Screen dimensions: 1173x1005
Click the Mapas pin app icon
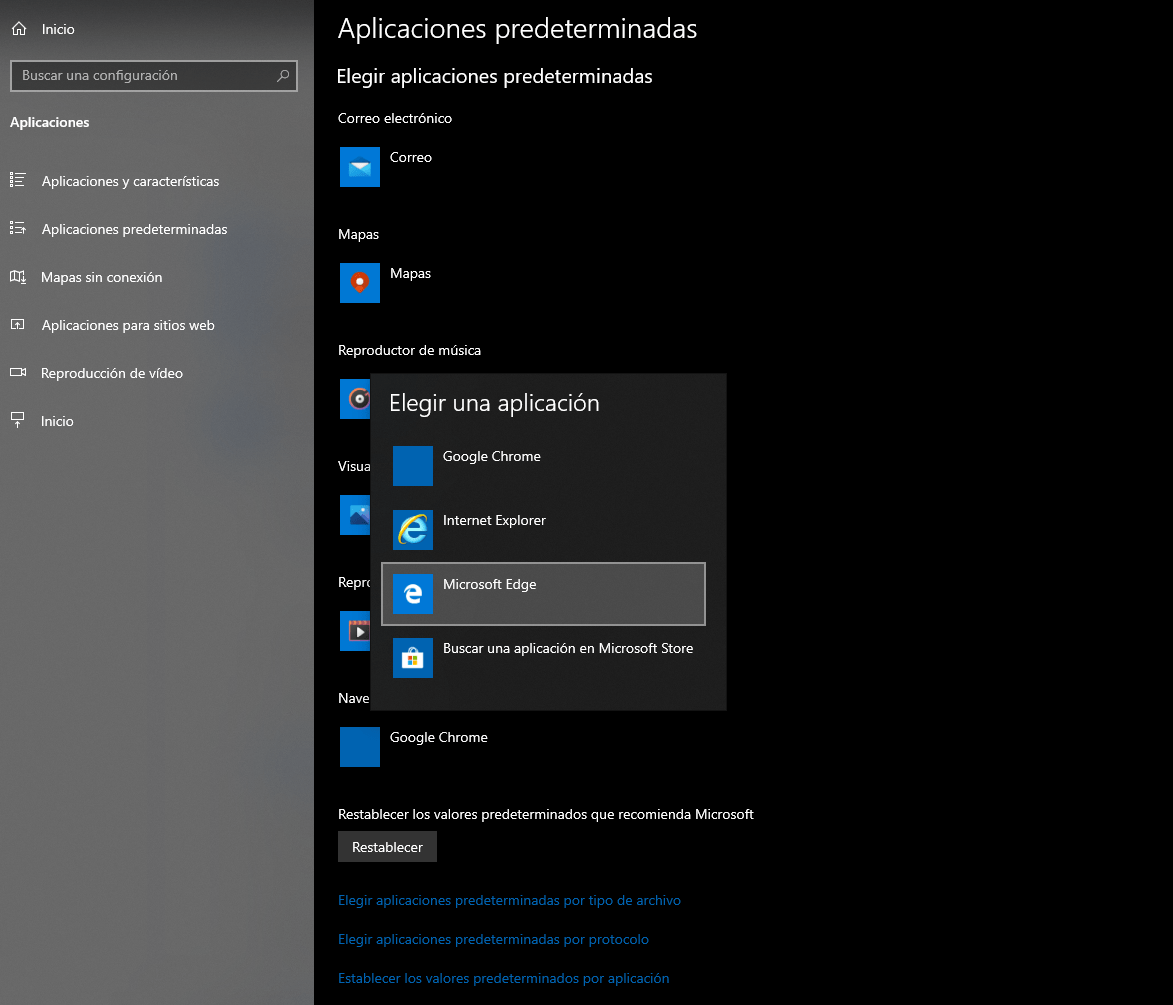(360, 282)
